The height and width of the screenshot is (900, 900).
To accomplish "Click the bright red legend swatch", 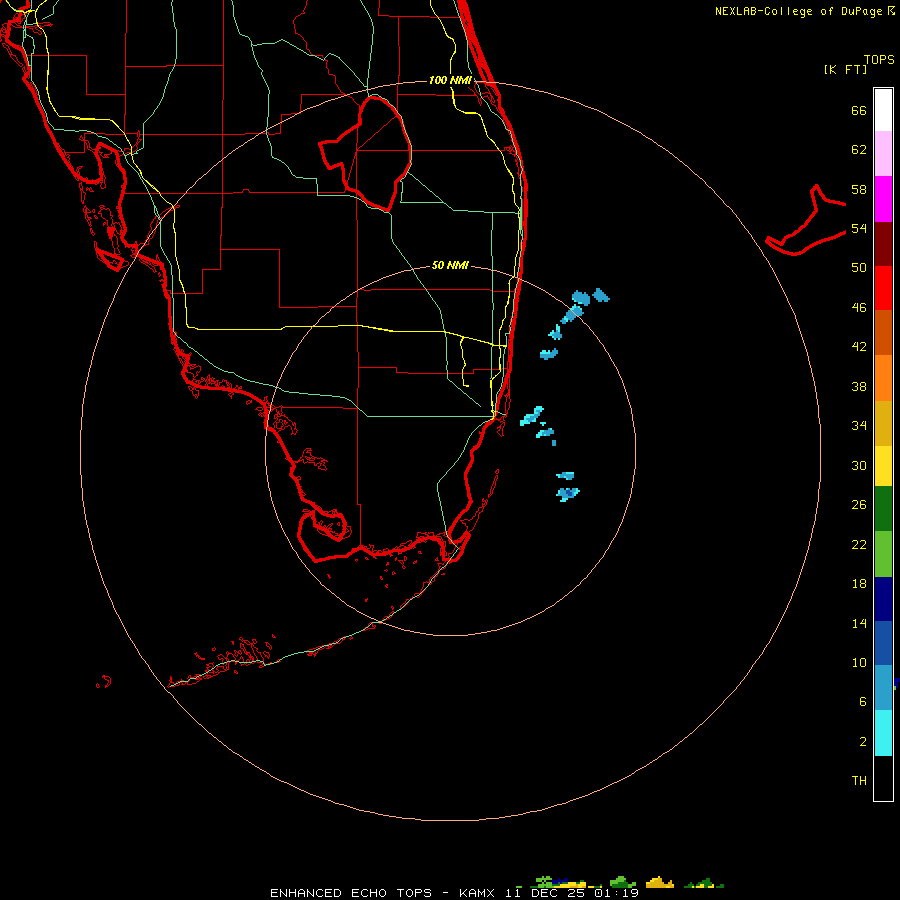I will click(883, 288).
